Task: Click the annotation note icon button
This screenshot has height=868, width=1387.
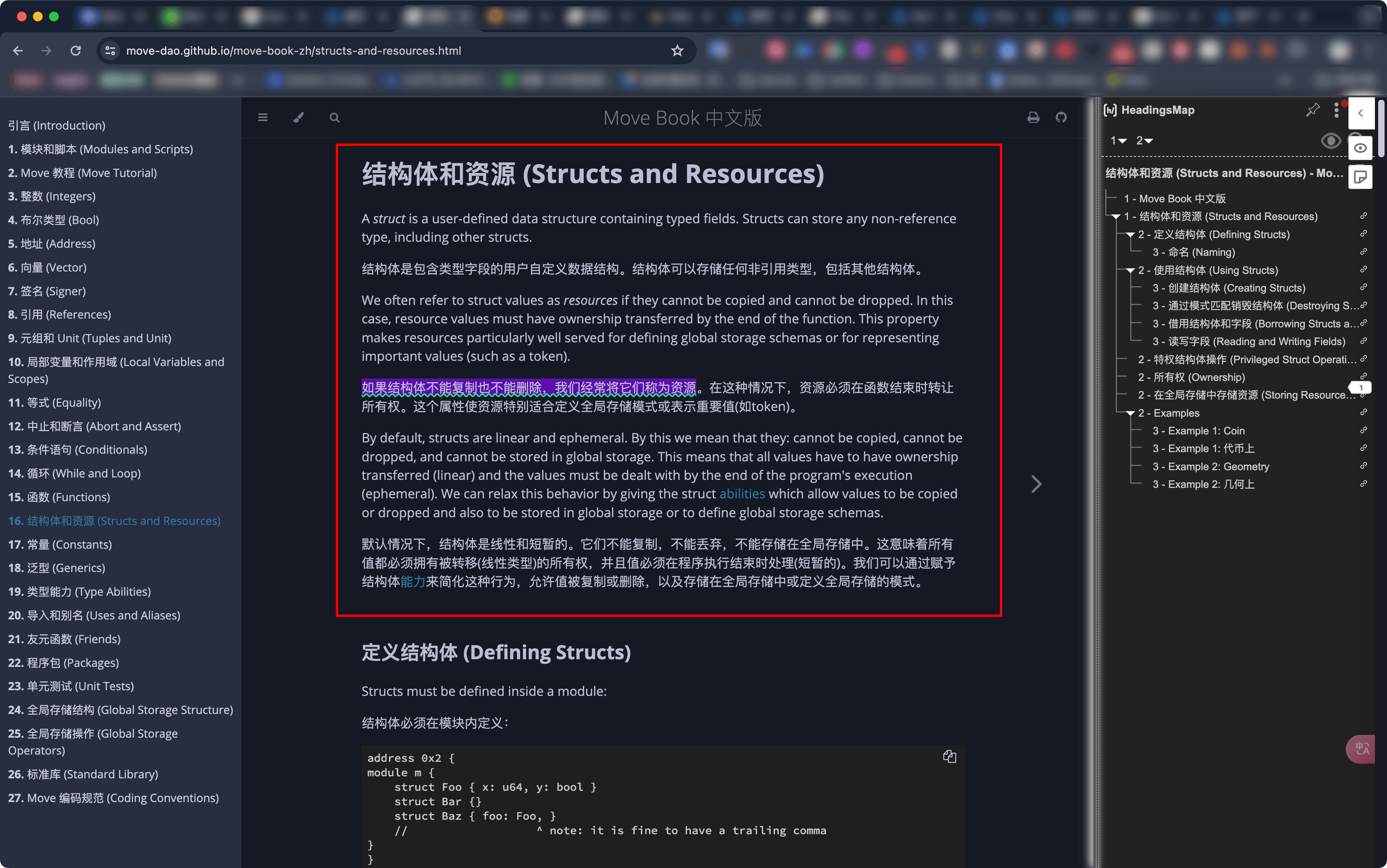Action: (1360, 177)
